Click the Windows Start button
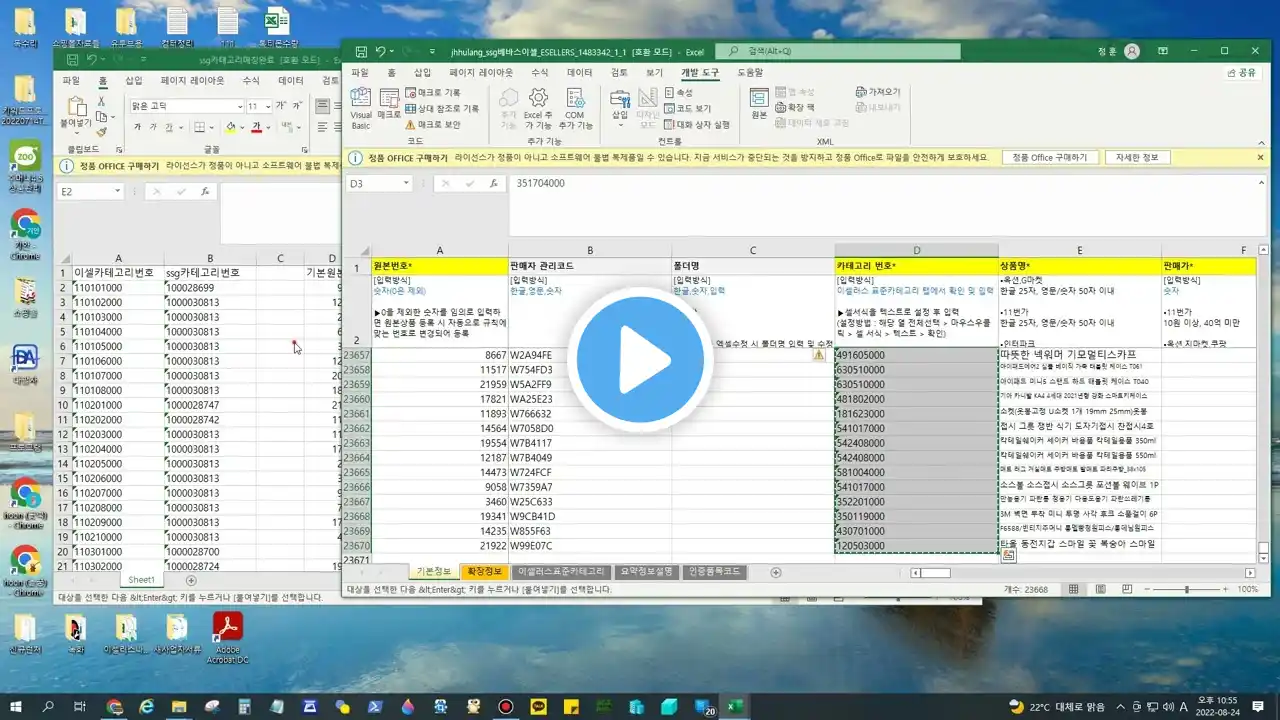Image resolution: width=1280 pixels, height=720 pixels. (16, 706)
